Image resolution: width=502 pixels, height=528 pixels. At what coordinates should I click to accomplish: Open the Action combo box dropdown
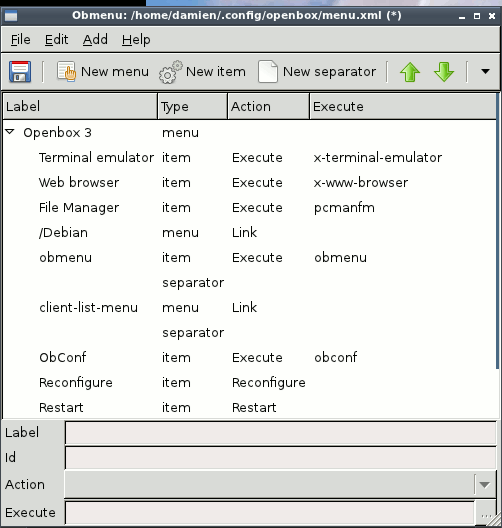(484, 485)
